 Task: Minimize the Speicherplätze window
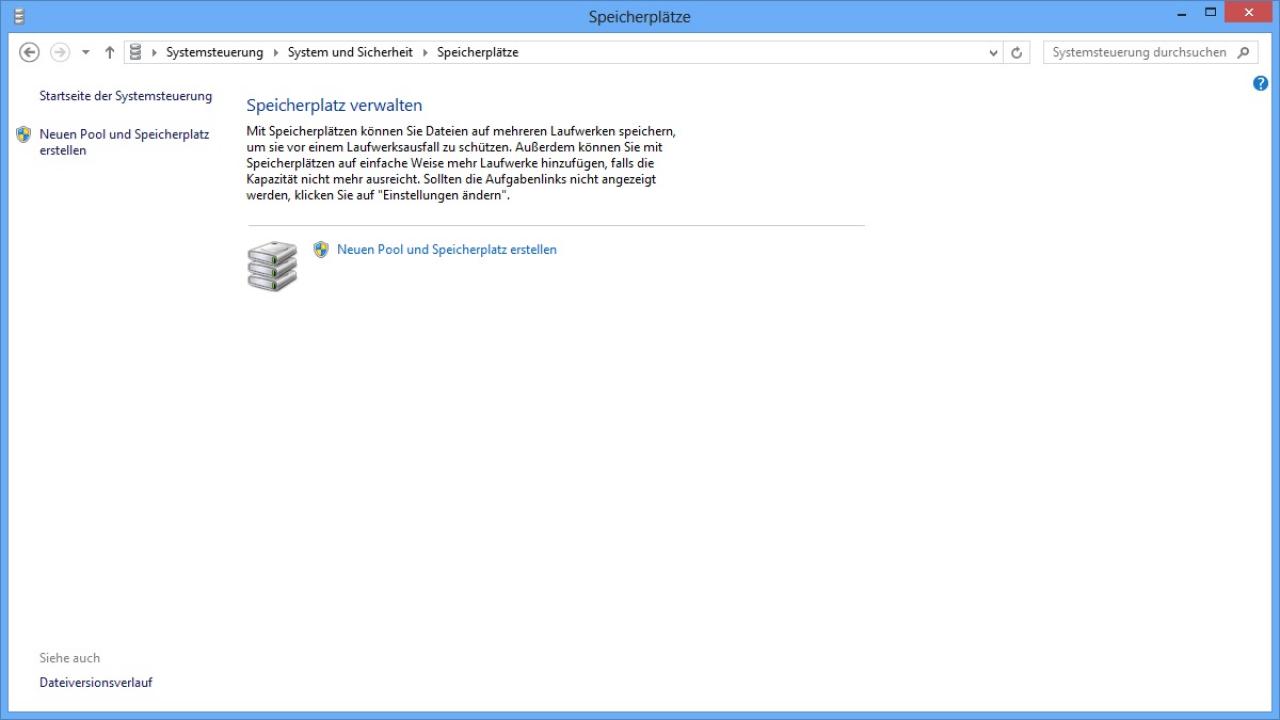1183,13
